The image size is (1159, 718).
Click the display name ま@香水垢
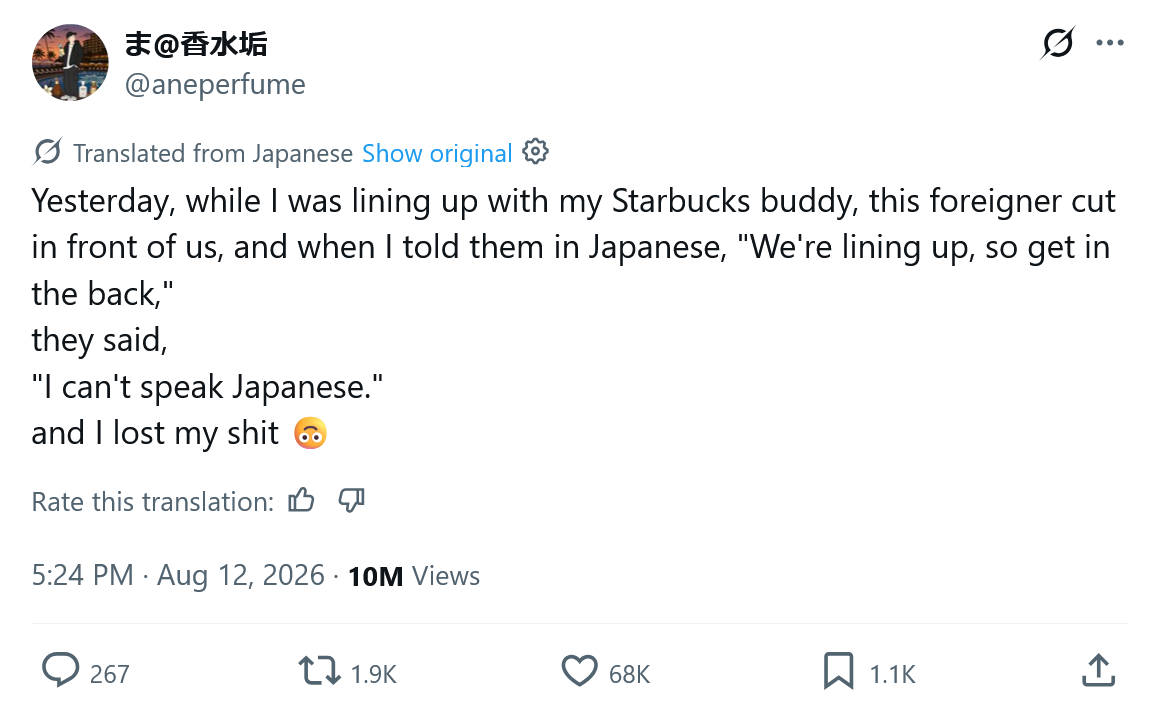click(x=196, y=44)
